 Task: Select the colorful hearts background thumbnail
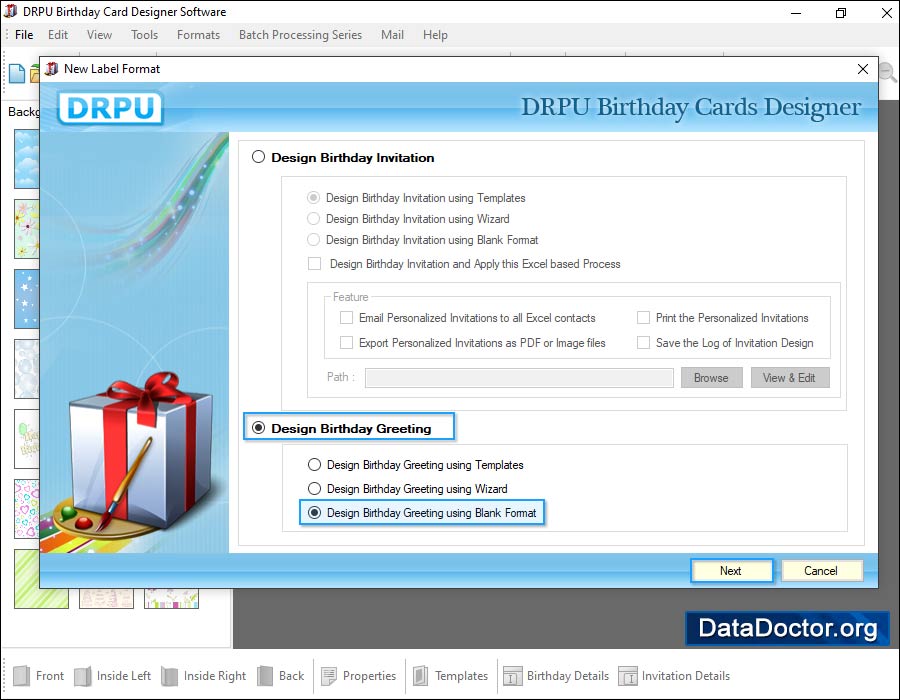pyautogui.click(x=26, y=509)
